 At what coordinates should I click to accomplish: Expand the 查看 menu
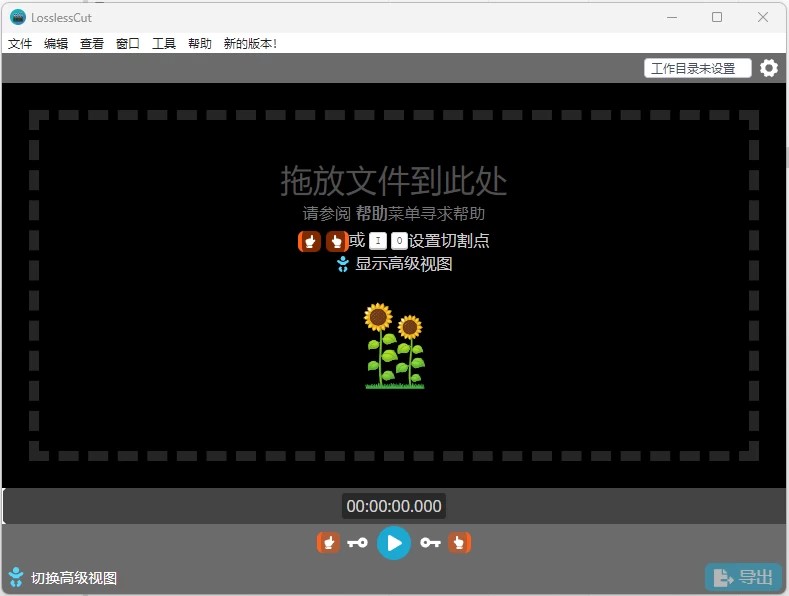point(92,44)
